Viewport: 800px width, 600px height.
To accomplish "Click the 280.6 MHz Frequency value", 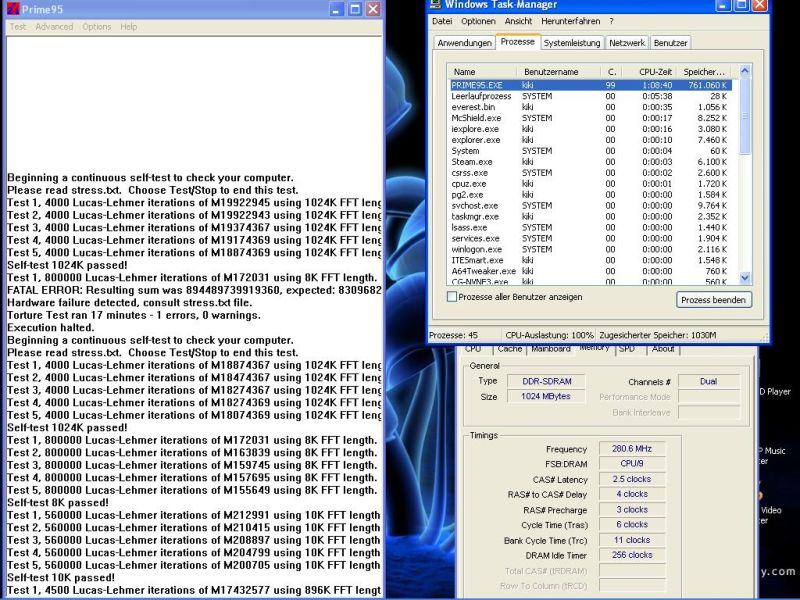I will [x=632, y=448].
